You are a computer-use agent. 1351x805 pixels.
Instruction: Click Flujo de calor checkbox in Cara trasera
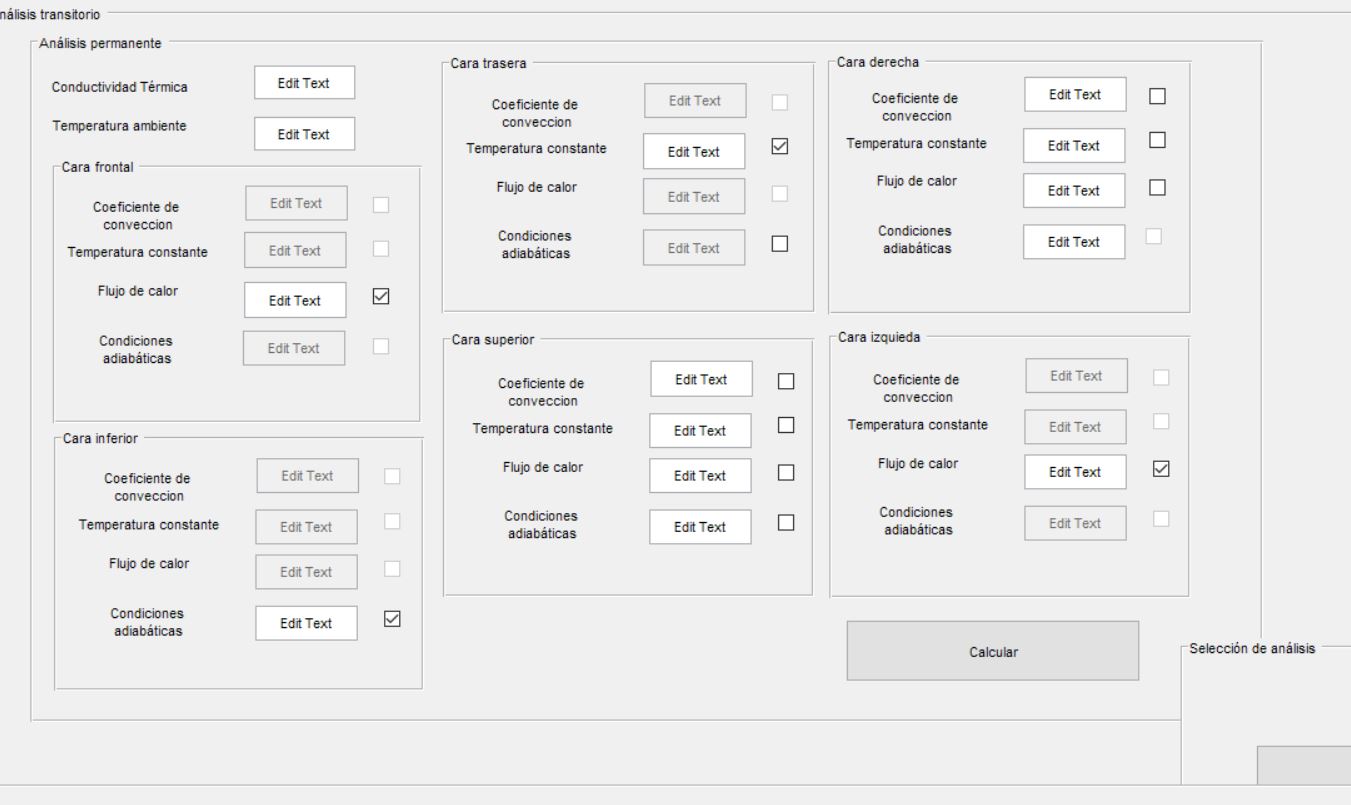tap(780, 194)
